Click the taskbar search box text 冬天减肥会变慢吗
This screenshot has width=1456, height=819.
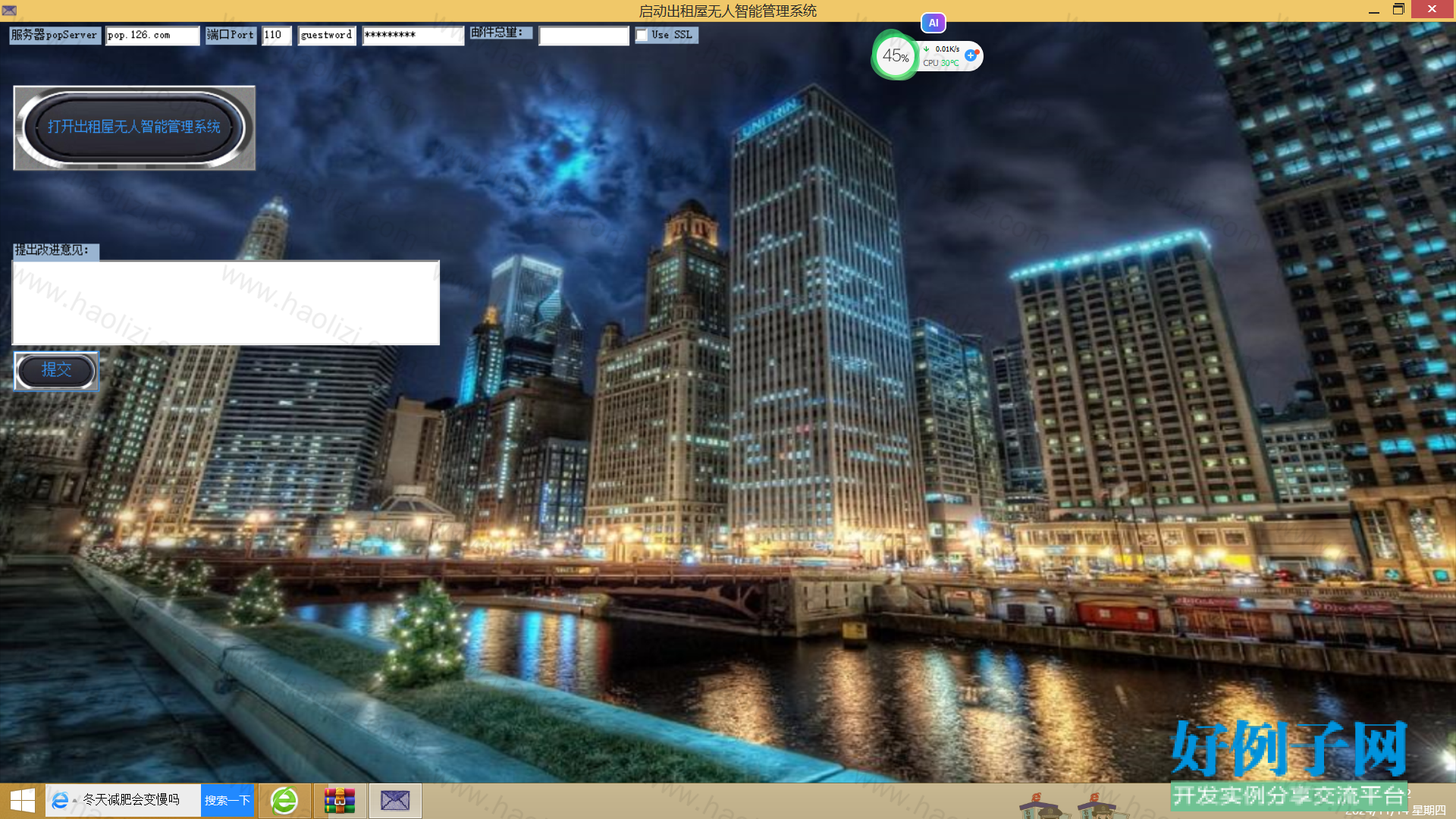[x=131, y=799]
